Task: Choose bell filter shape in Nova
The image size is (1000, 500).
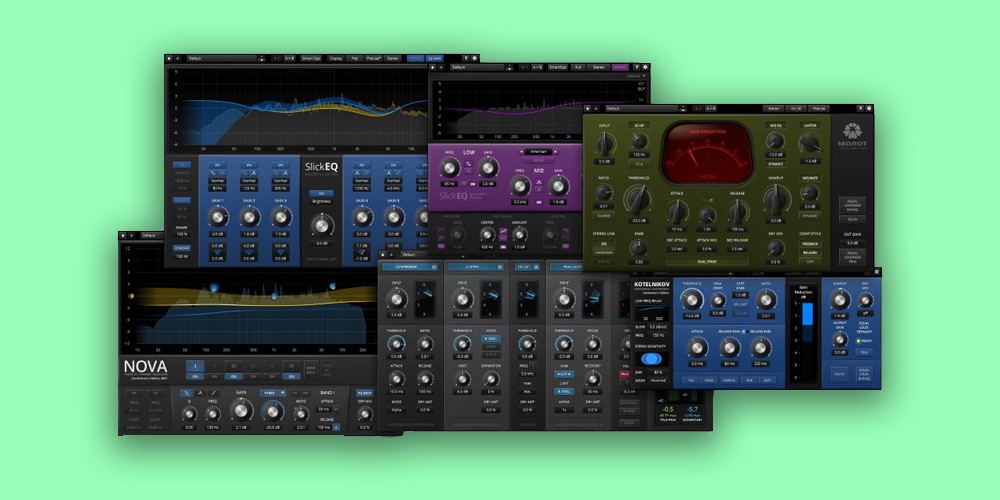Action: point(200,393)
